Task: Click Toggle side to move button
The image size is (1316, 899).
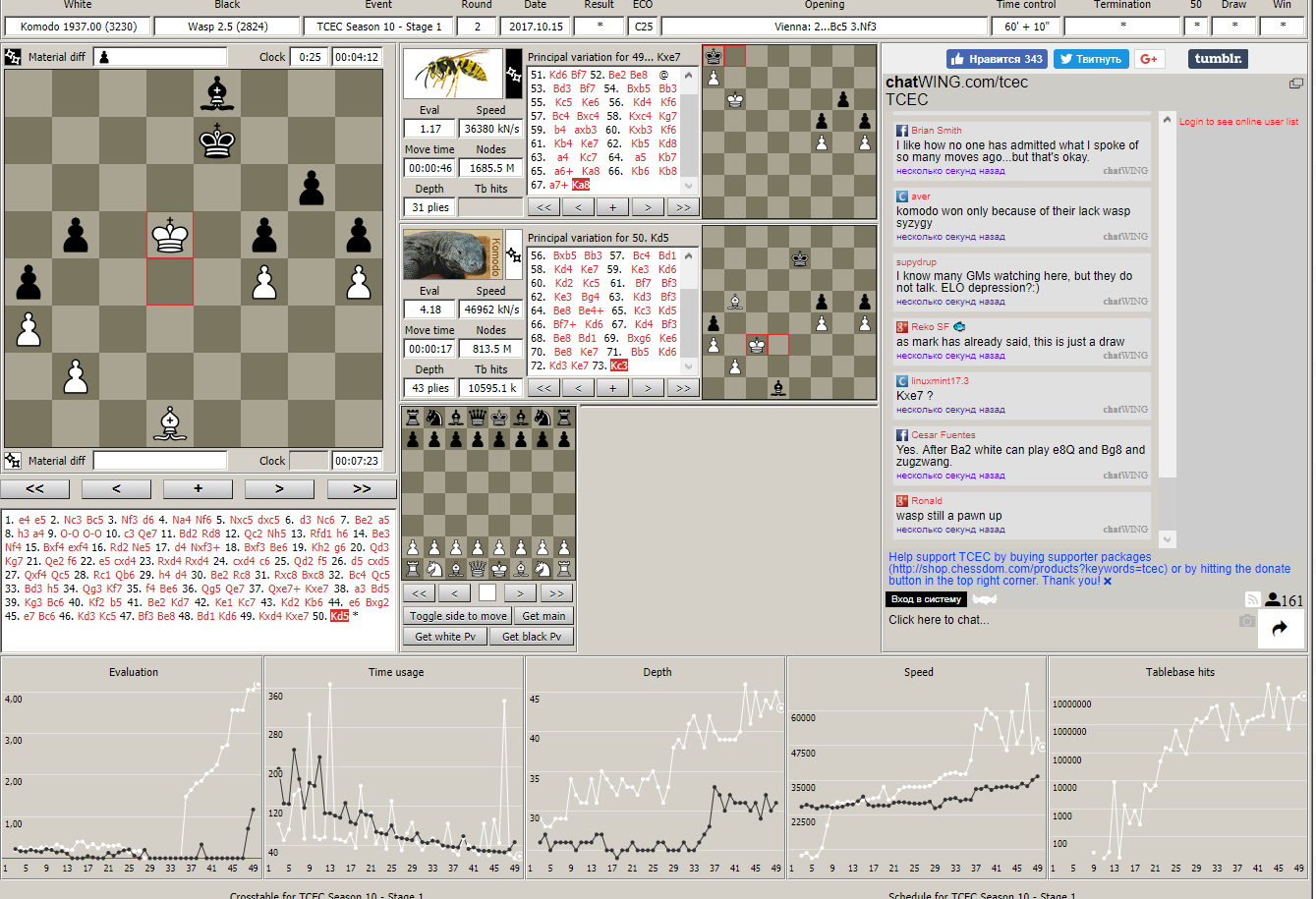Action: point(458,616)
